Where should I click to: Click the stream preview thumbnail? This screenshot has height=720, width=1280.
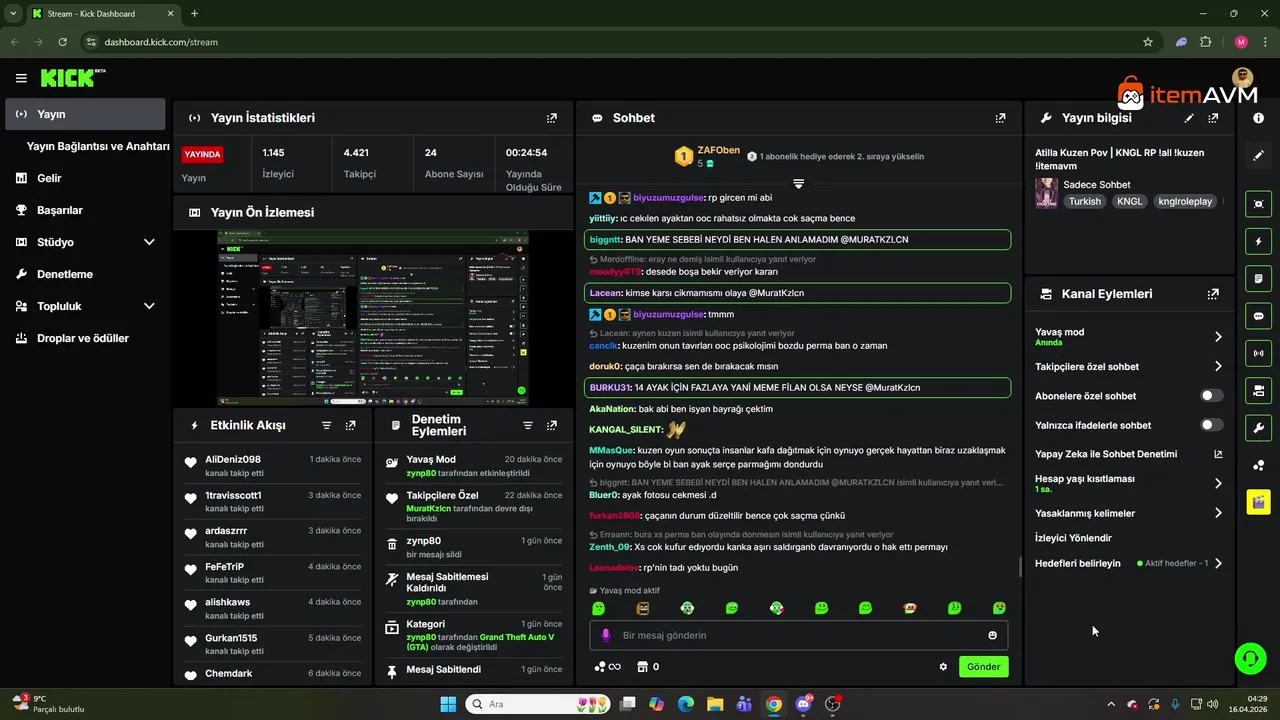(373, 318)
